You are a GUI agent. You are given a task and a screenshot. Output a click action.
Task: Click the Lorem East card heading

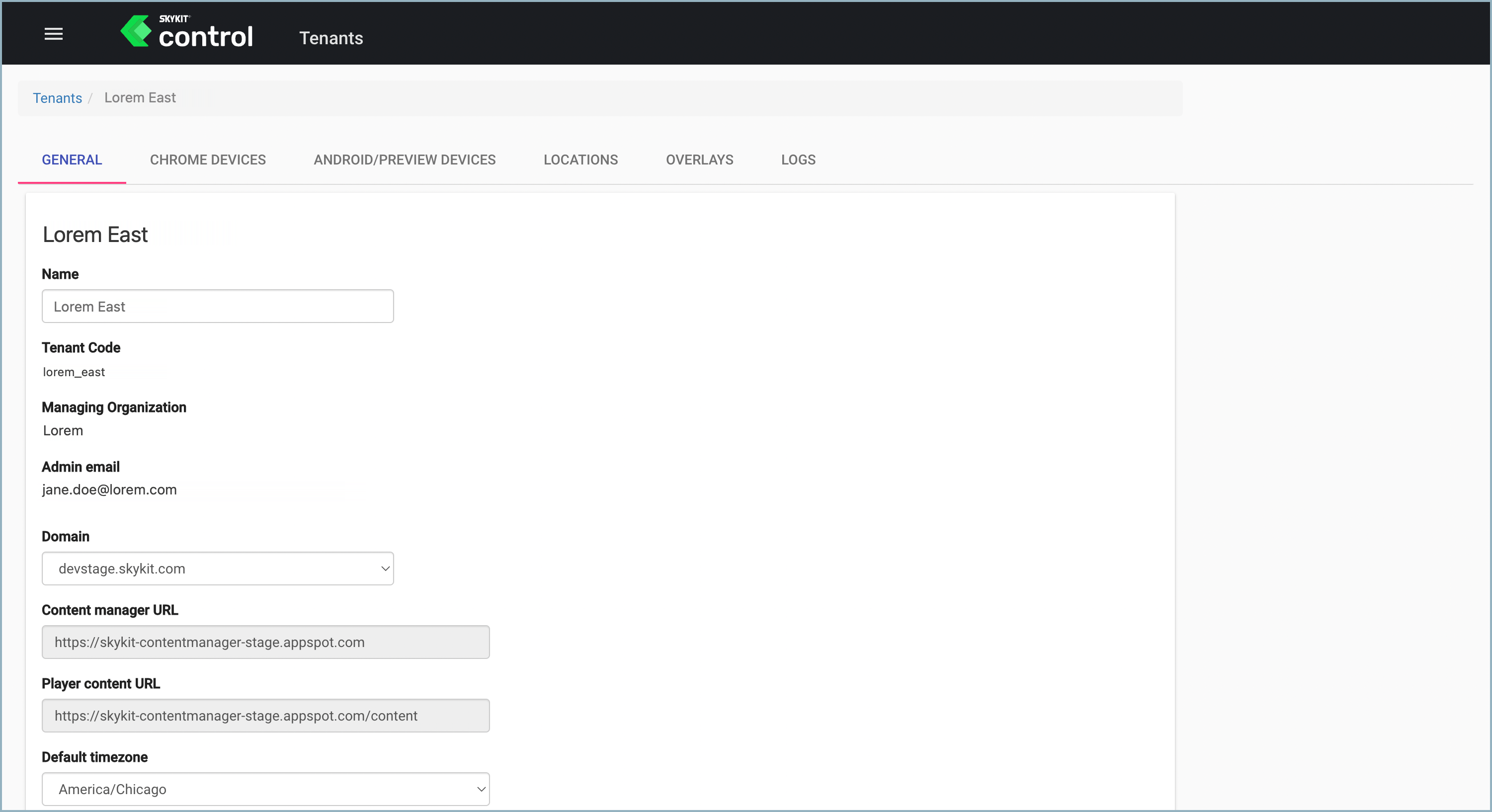pos(95,235)
